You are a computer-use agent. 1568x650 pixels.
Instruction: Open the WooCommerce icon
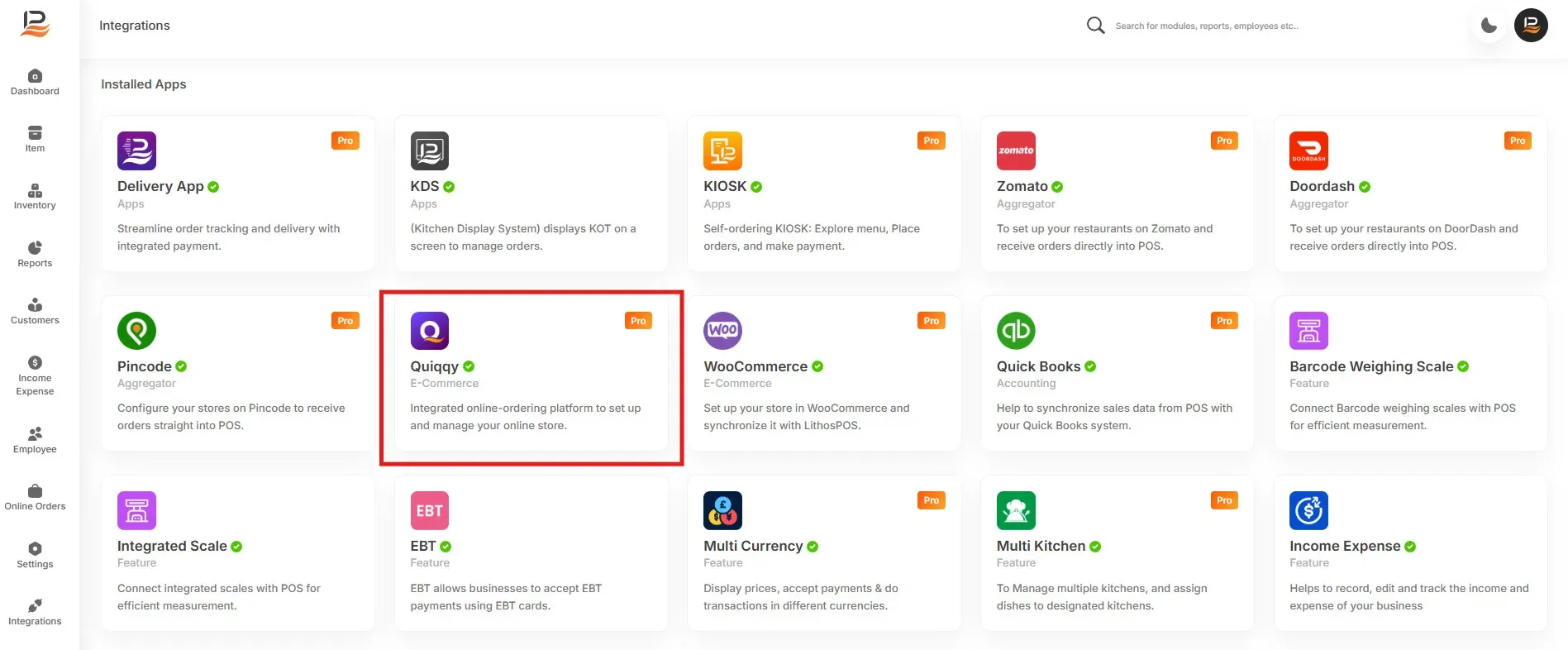click(x=722, y=331)
